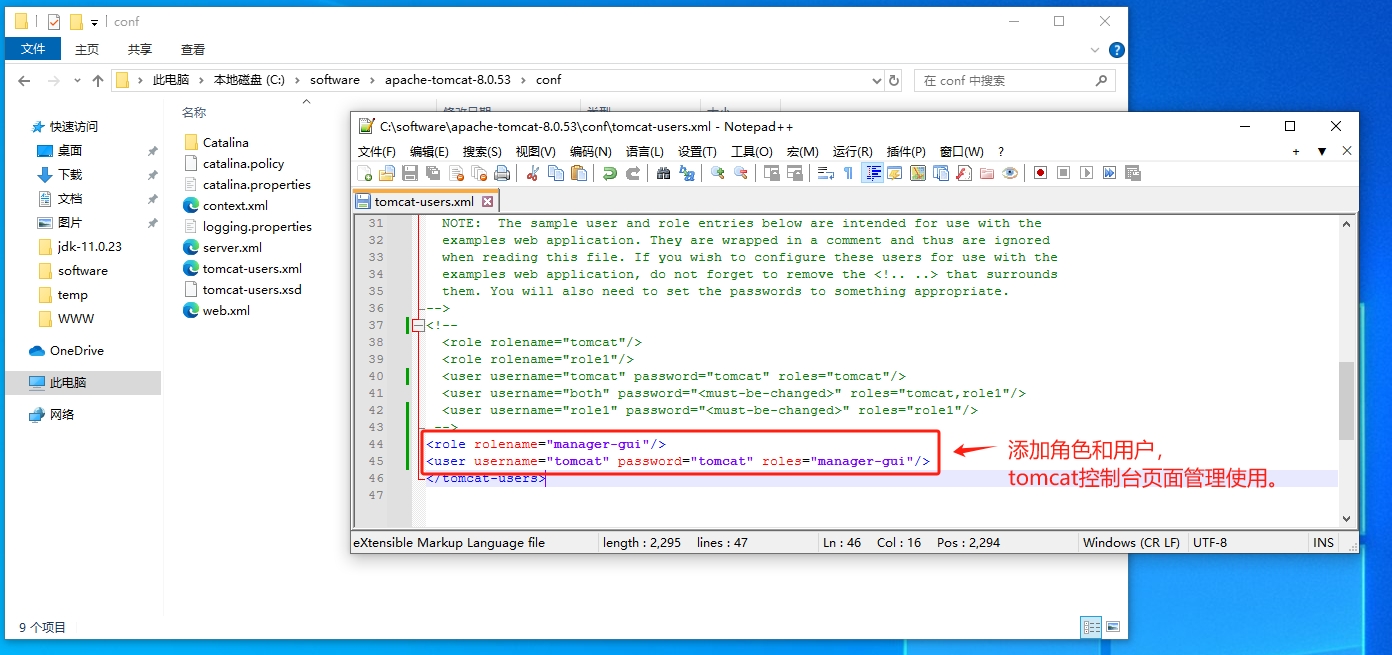Click the Save All toolbar icon

432,173
